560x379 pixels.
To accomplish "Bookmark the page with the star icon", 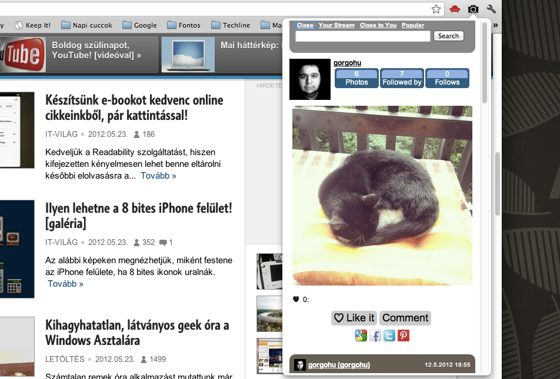I will tap(436, 9).
